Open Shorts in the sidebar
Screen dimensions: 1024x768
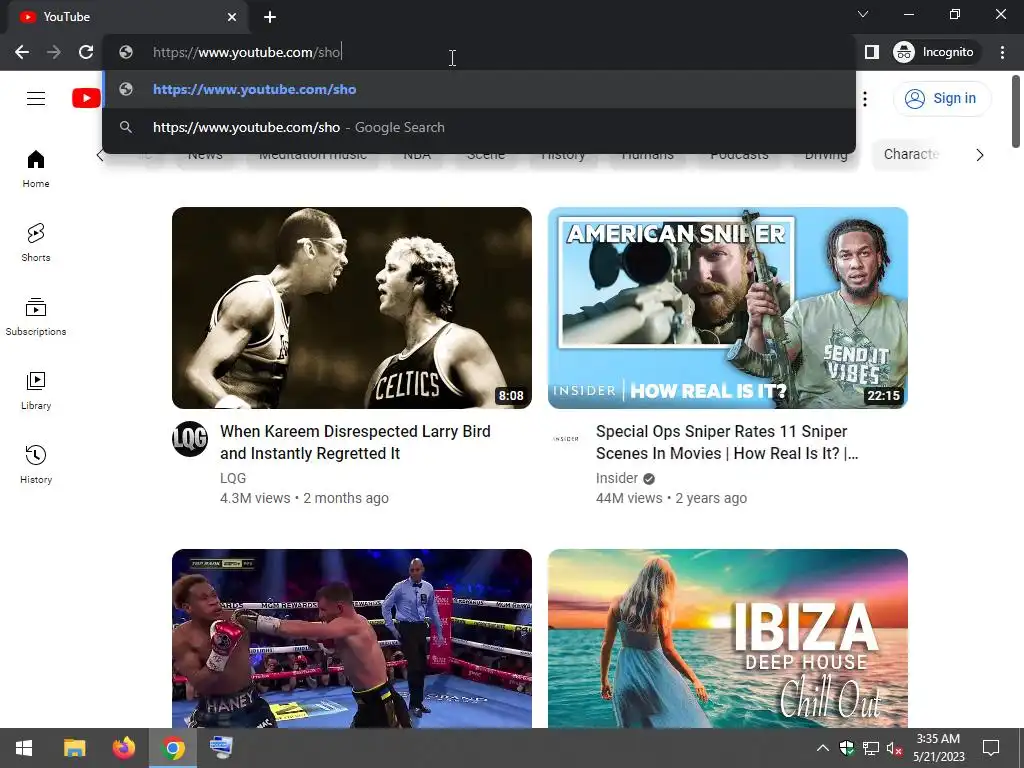click(x=36, y=243)
